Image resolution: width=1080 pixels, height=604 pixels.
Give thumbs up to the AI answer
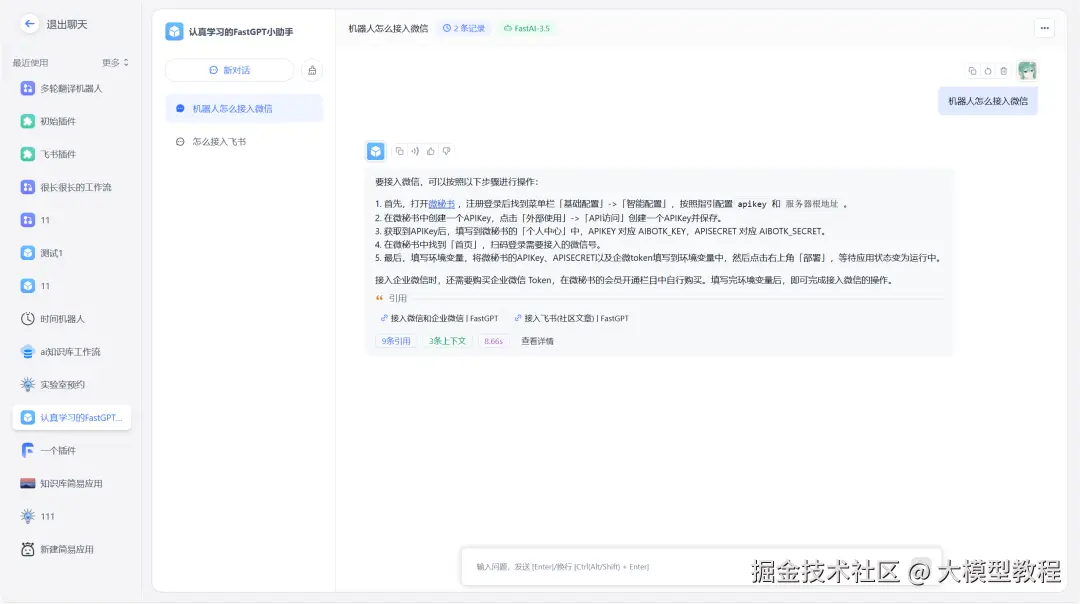click(430, 151)
